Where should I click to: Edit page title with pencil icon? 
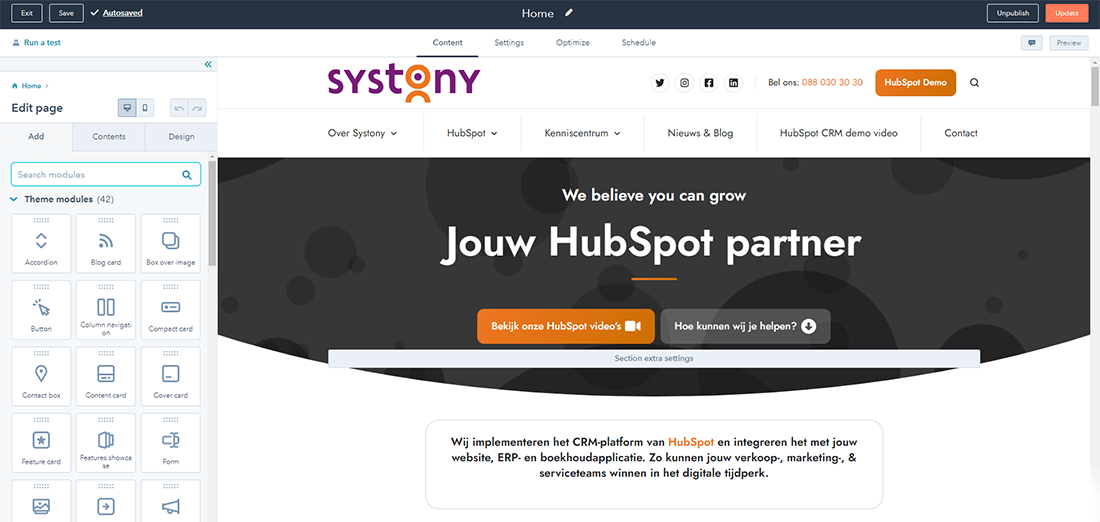coord(569,13)
